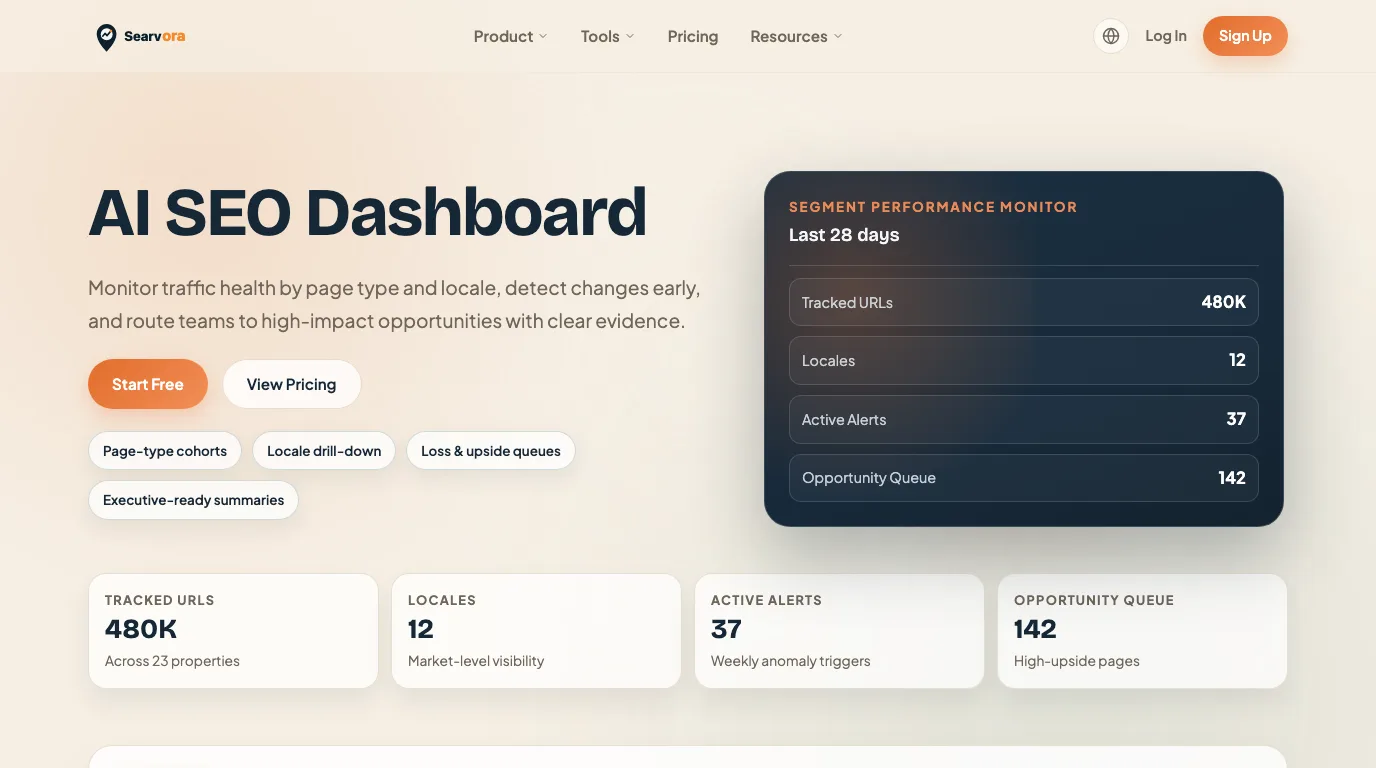Screen dimensions: 1376x768
Task: Expand the Product menu chevron
Action: pos(543,36)
